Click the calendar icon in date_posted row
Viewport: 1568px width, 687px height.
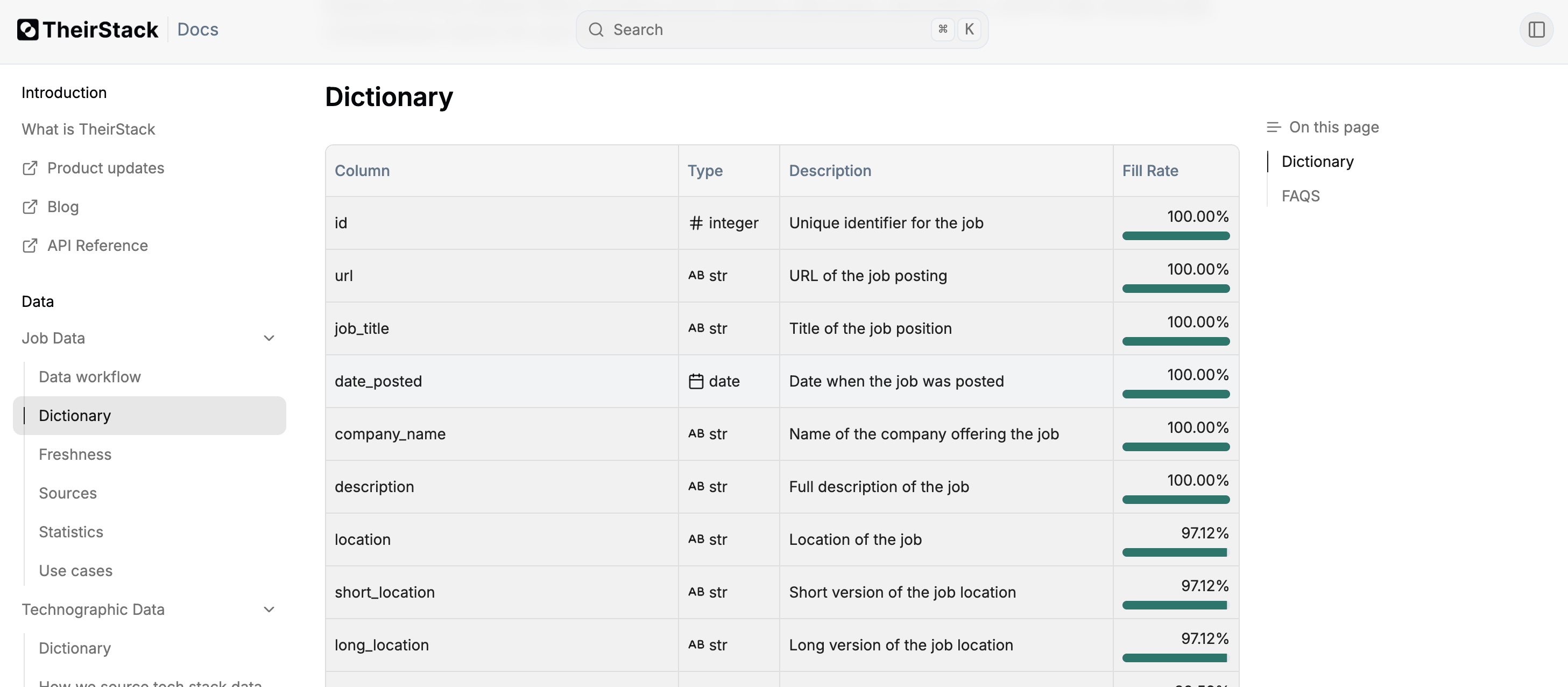tap(696, 381)
